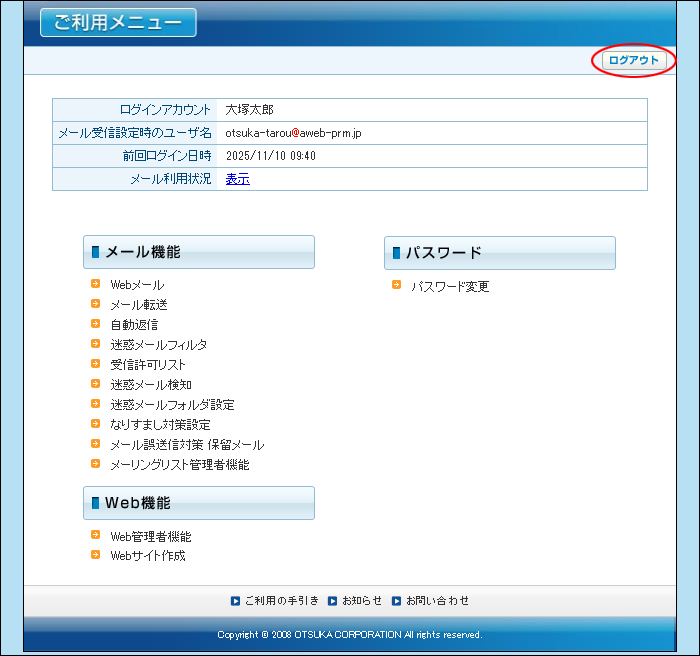Open 迷惑メールフォルダ設定
This screenshot has width=700, height=656.
click(x=172, y=405)
